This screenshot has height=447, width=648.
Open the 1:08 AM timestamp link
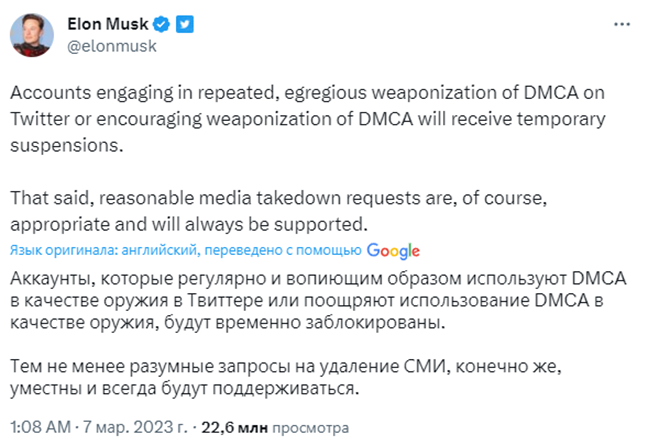(40, 427)
